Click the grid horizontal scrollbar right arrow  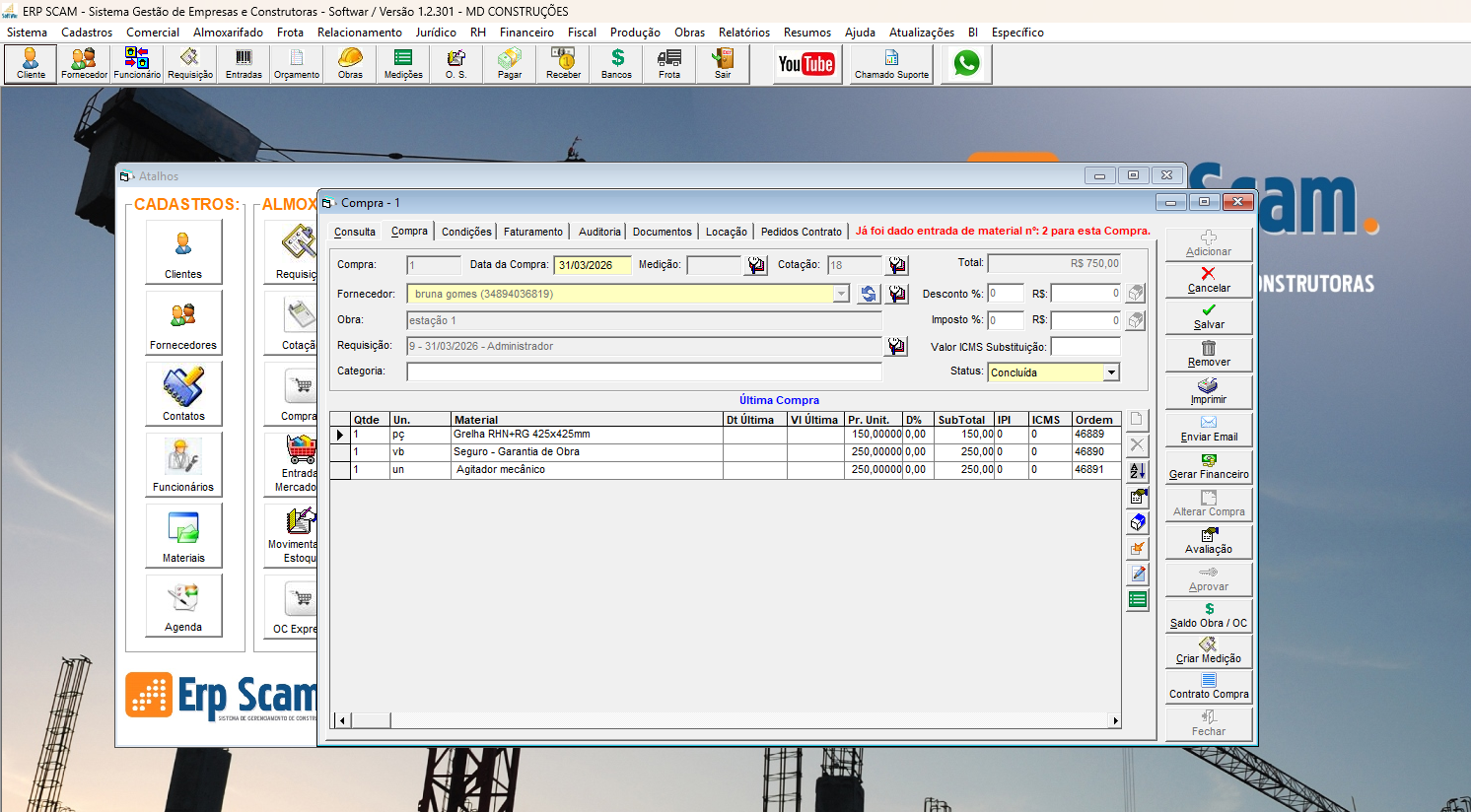point(1115,720)
